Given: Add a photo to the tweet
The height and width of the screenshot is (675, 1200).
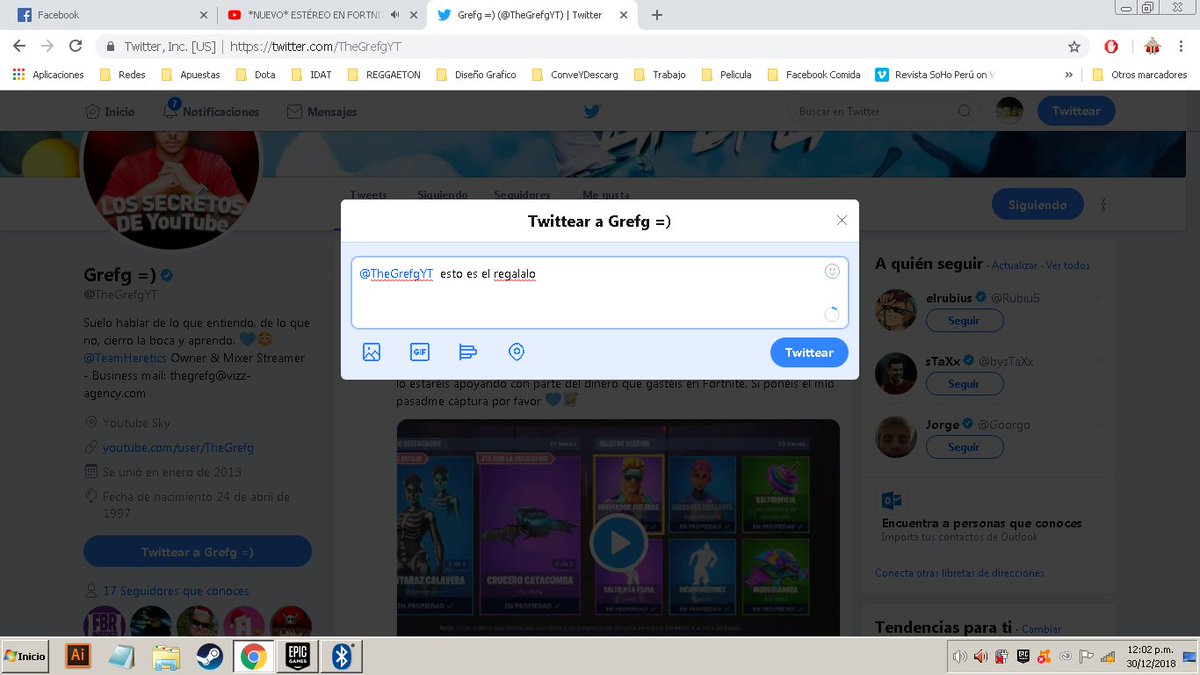Looking at the screenshot, I should tap(372, 352).
